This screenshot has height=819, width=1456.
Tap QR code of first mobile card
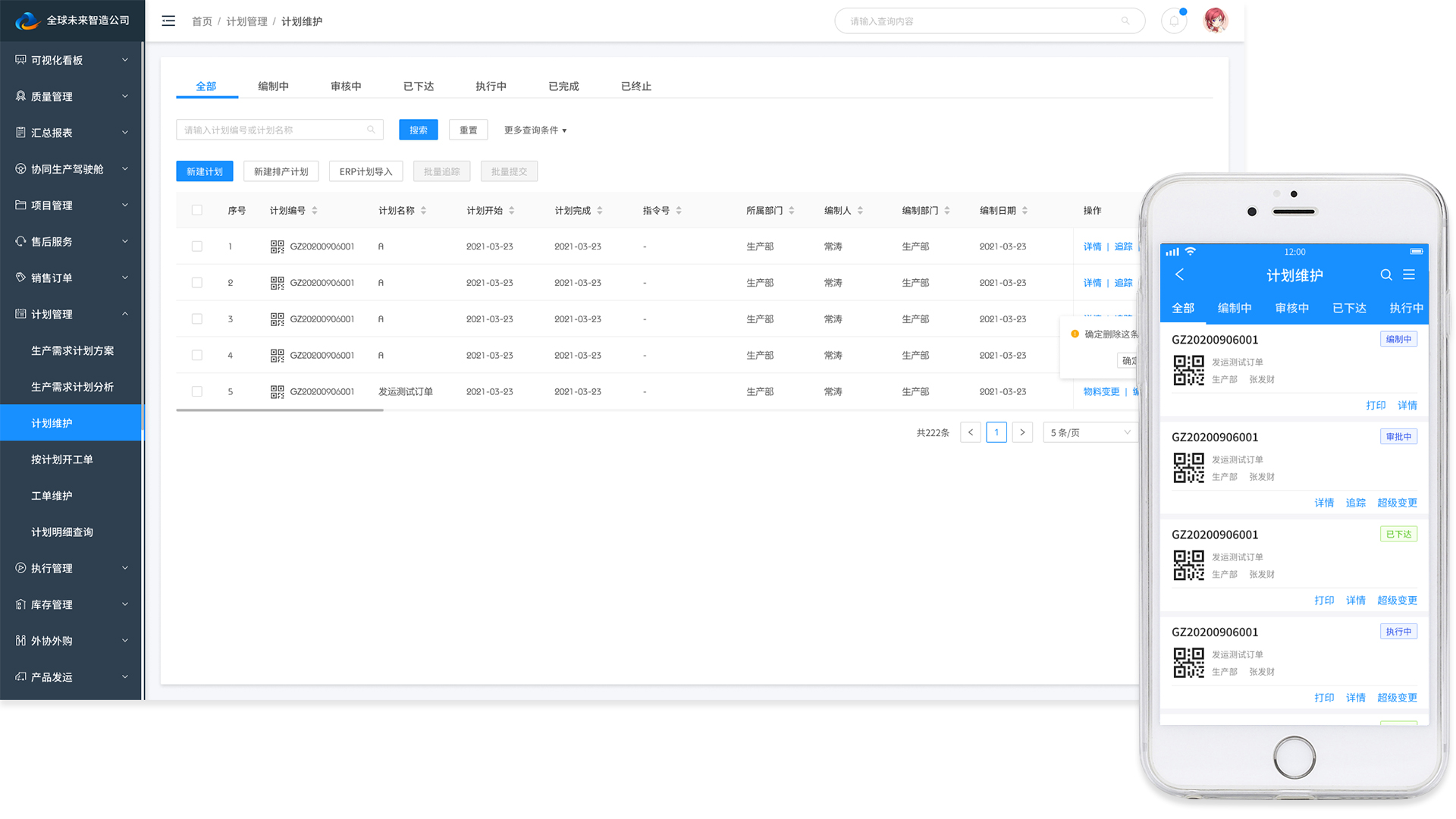click(x=1188, y=370)
